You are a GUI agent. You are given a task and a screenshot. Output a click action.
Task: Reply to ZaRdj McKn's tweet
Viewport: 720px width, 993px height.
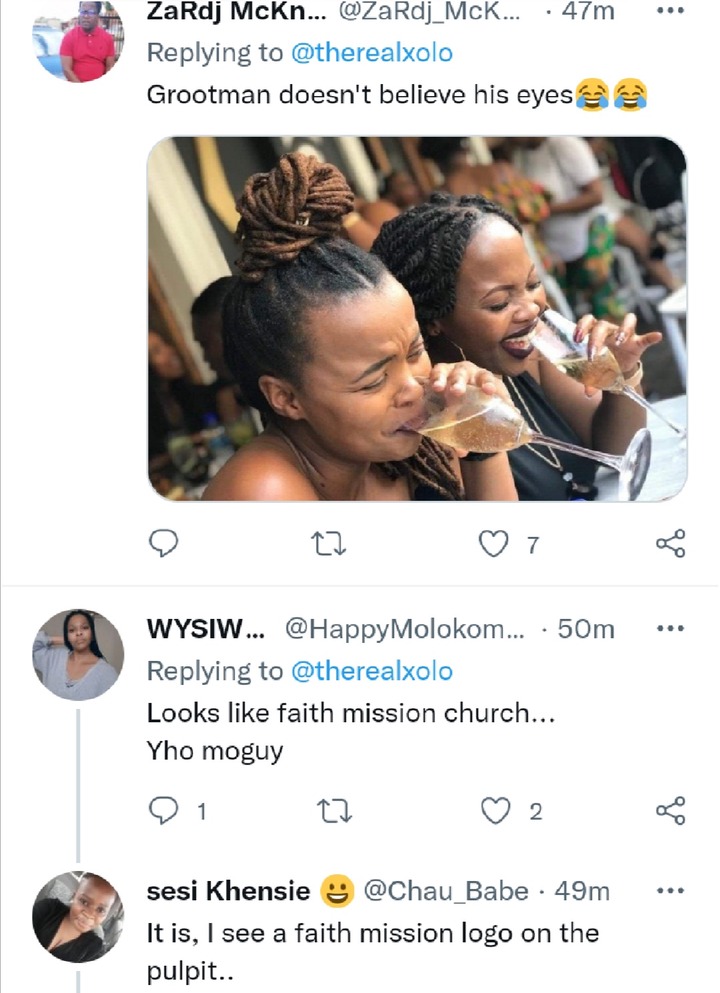pos(163,543)
